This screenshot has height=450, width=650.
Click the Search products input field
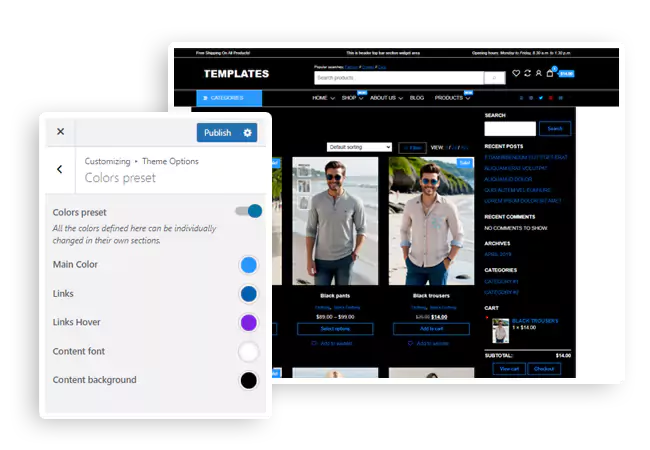pos(399,78)
